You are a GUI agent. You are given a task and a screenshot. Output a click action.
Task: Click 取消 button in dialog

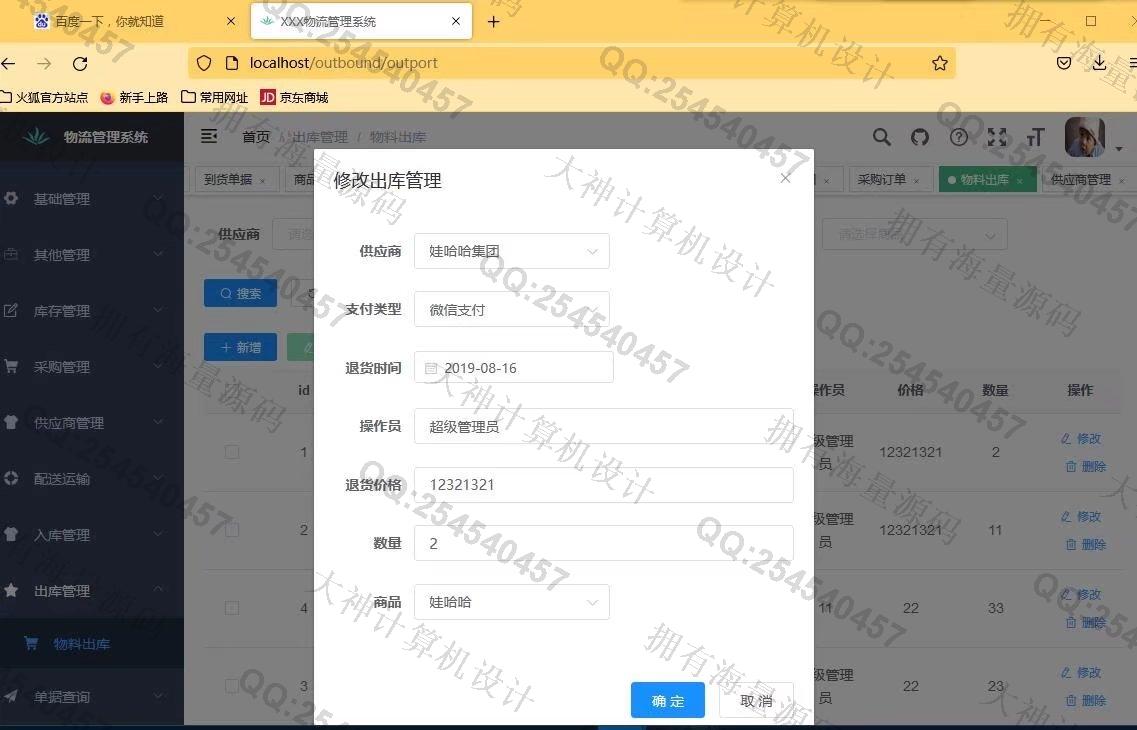coord(756,700)
